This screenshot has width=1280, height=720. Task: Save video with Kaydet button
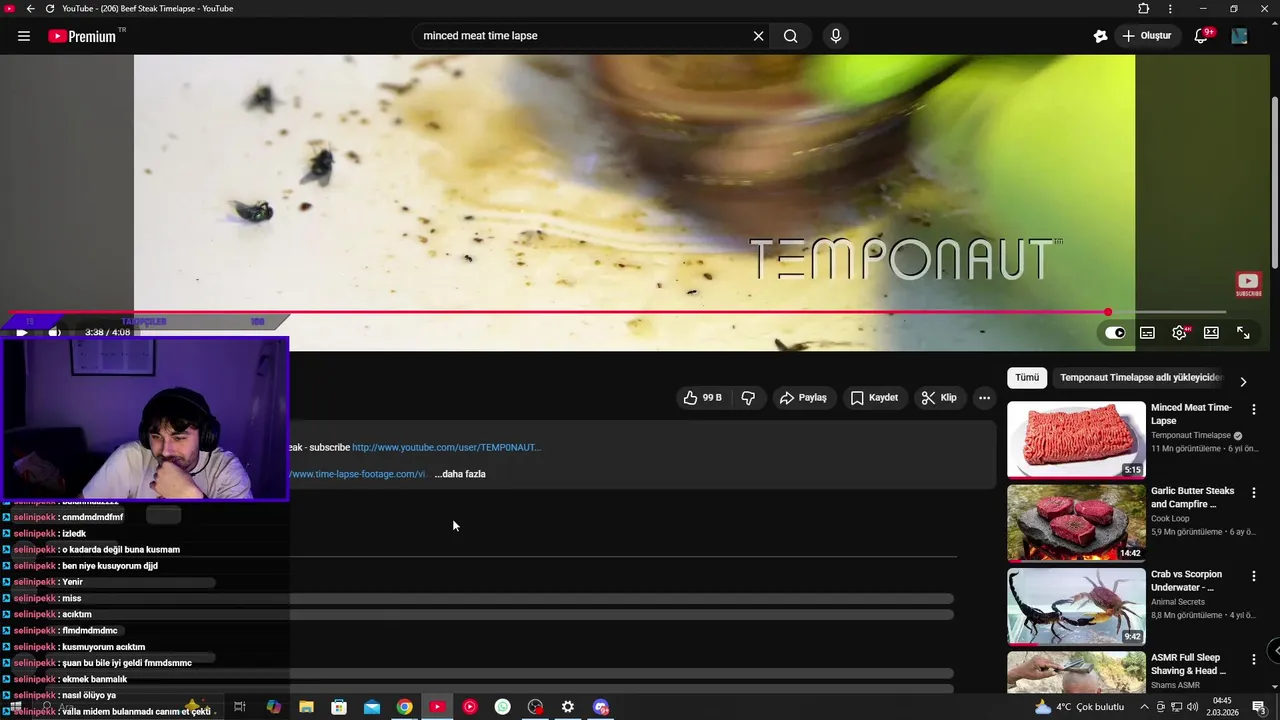pos(874,398)
